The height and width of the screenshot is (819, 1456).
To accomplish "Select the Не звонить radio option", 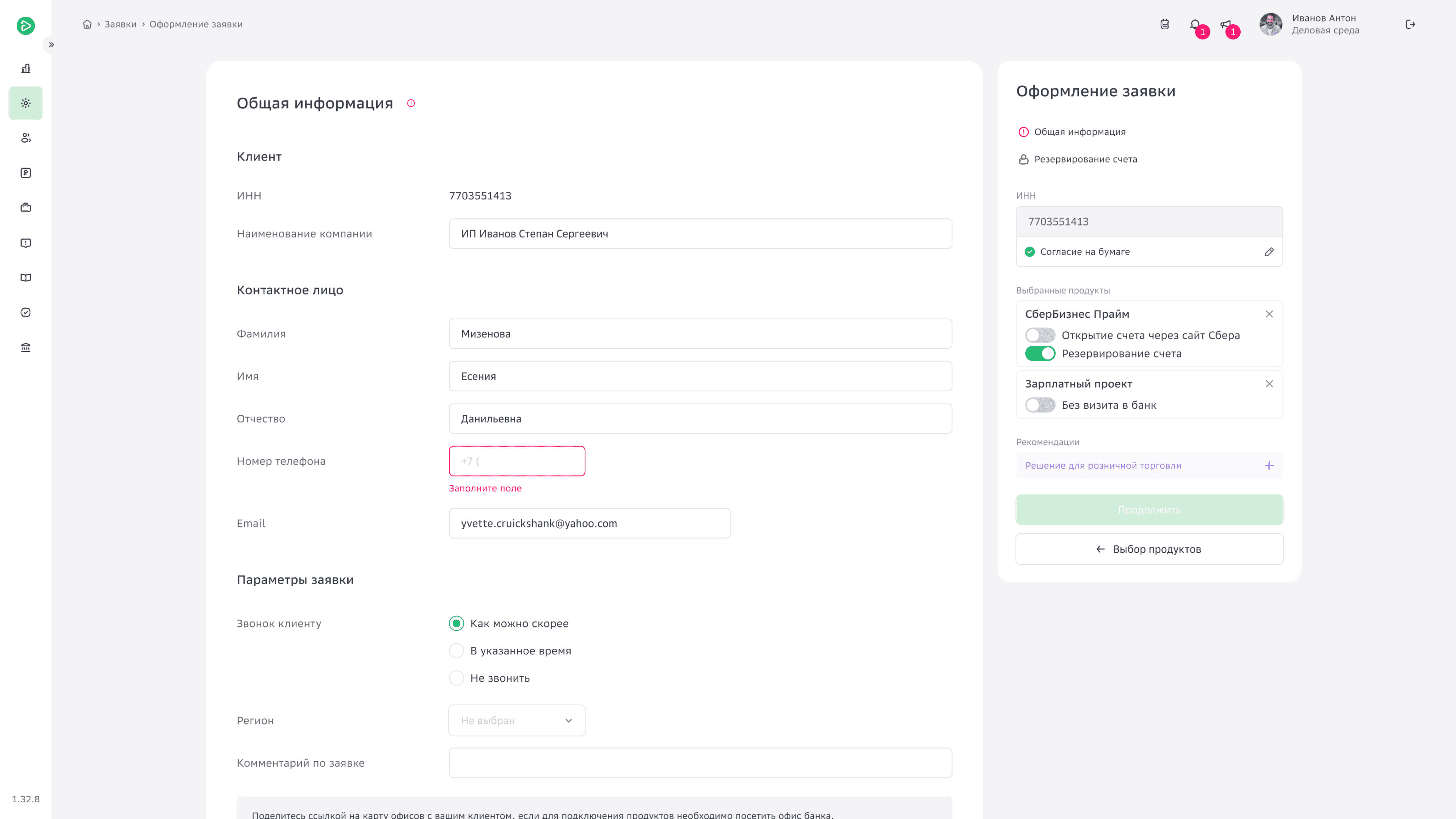I will point(456,678).
